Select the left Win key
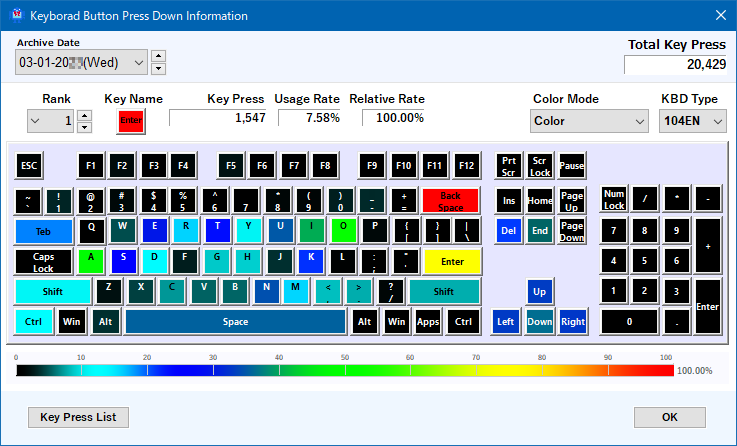 71,322
